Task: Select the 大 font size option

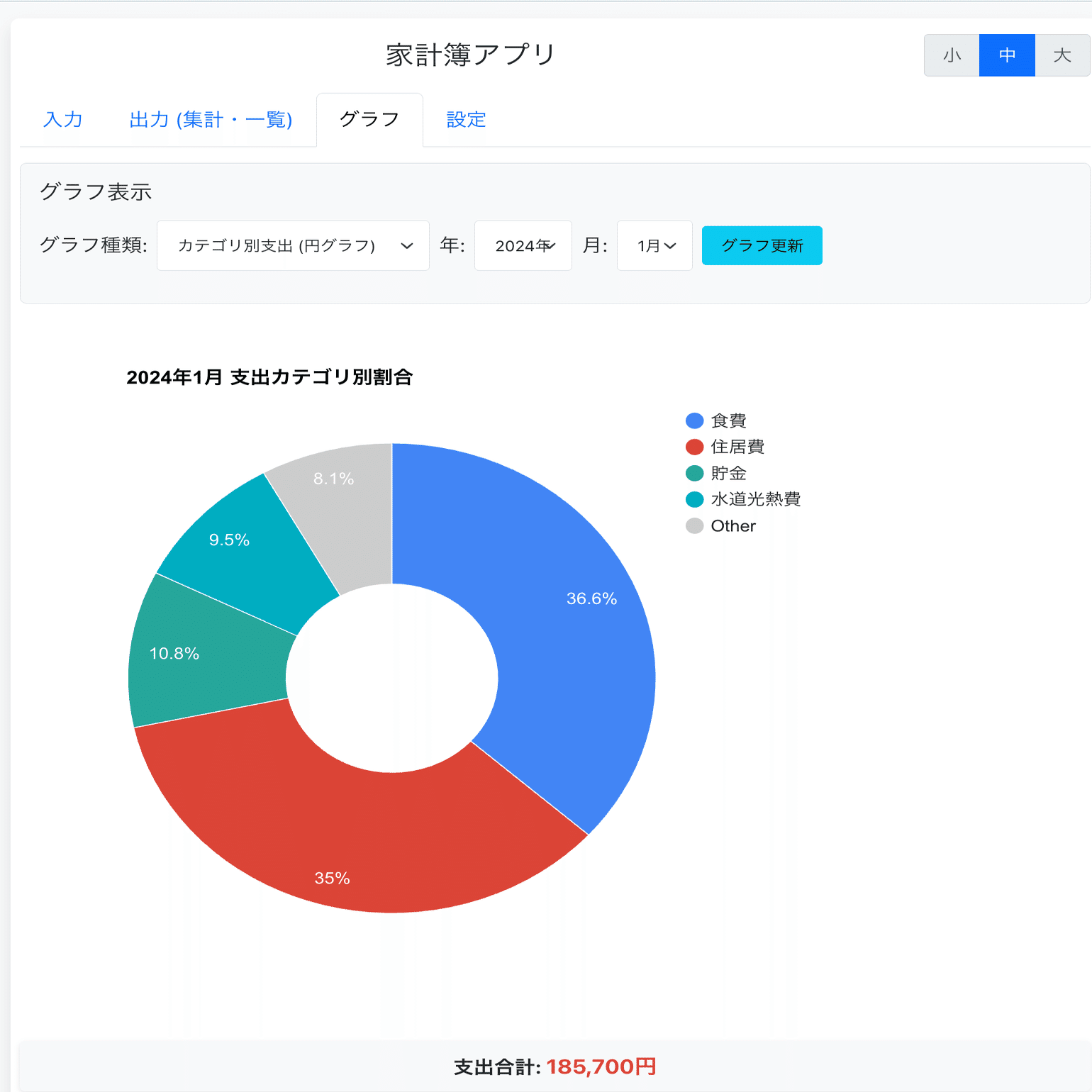Action: 1062,55
